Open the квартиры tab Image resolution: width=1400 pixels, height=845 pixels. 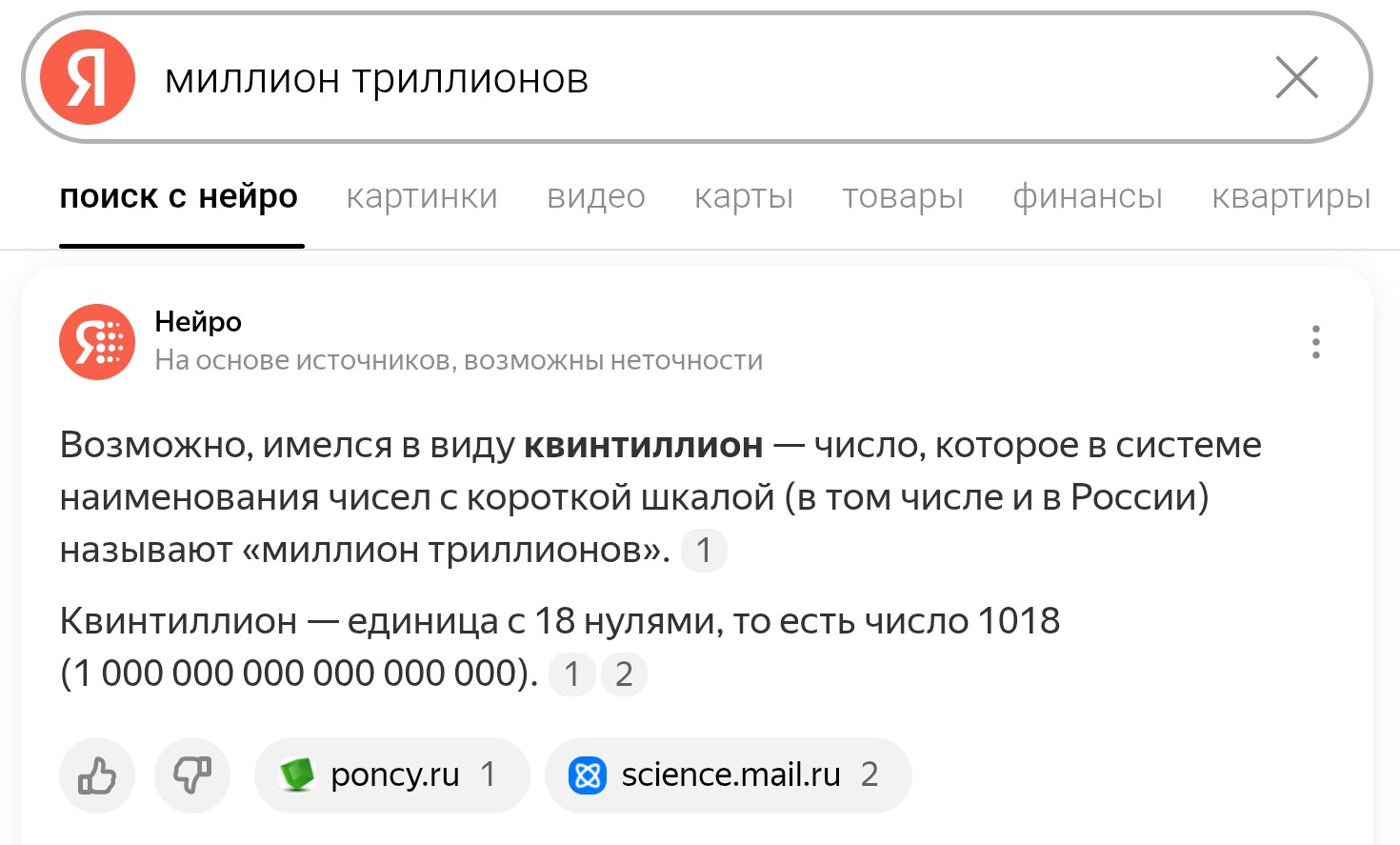tap(1291, 196)
